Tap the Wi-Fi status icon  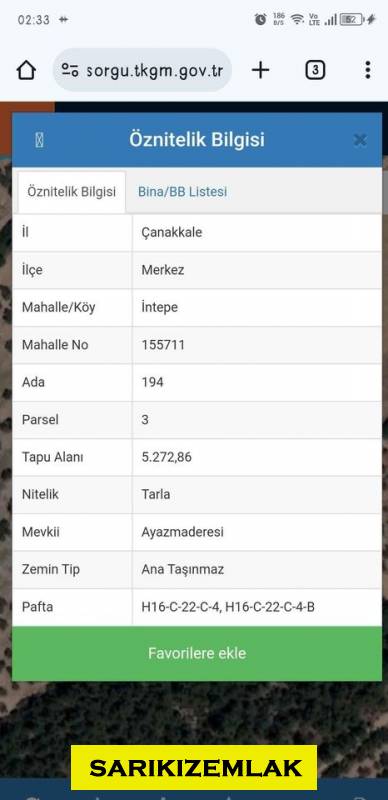coord(297,19)
